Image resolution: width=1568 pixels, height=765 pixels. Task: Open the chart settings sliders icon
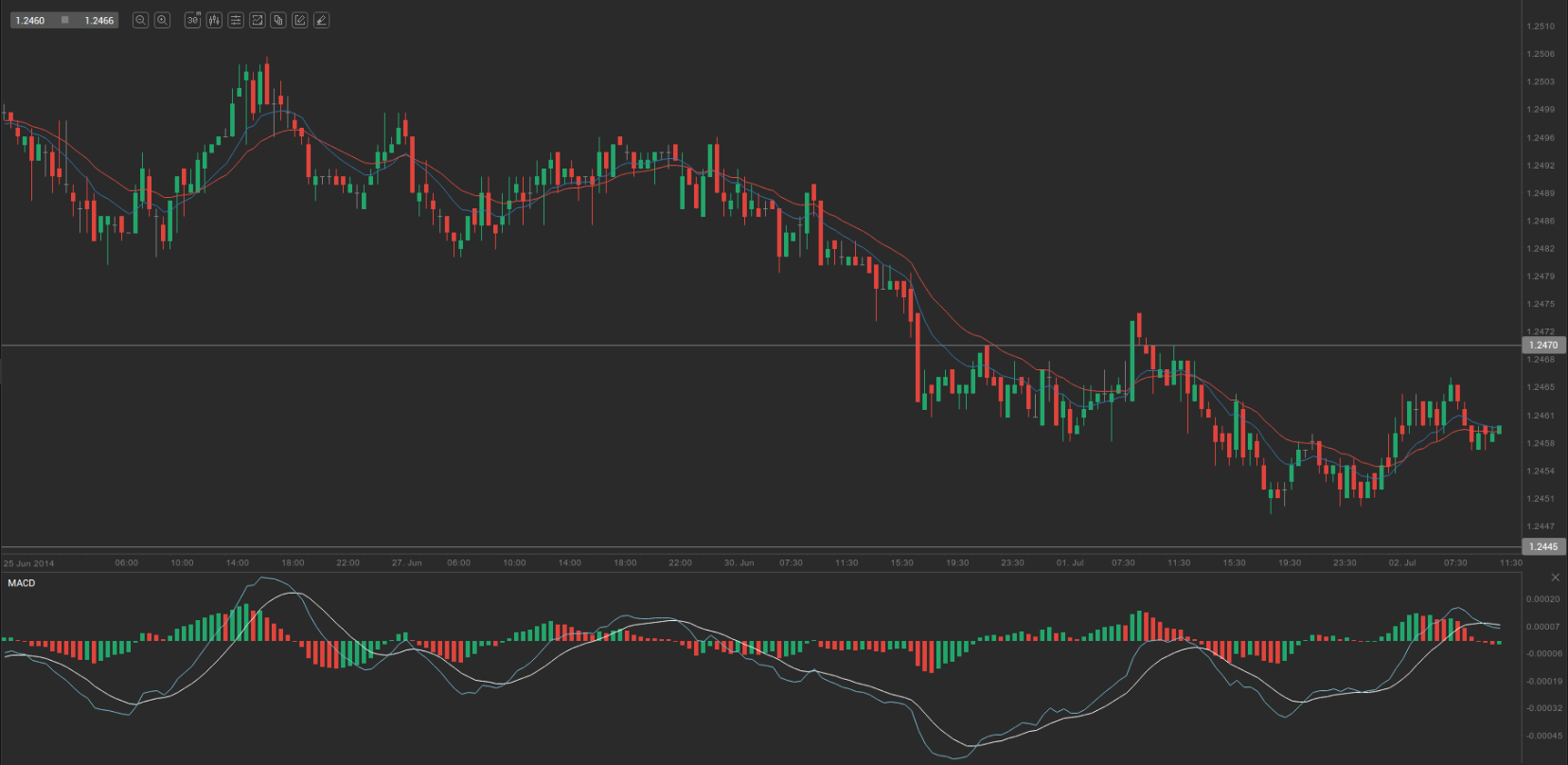point(236,20)
